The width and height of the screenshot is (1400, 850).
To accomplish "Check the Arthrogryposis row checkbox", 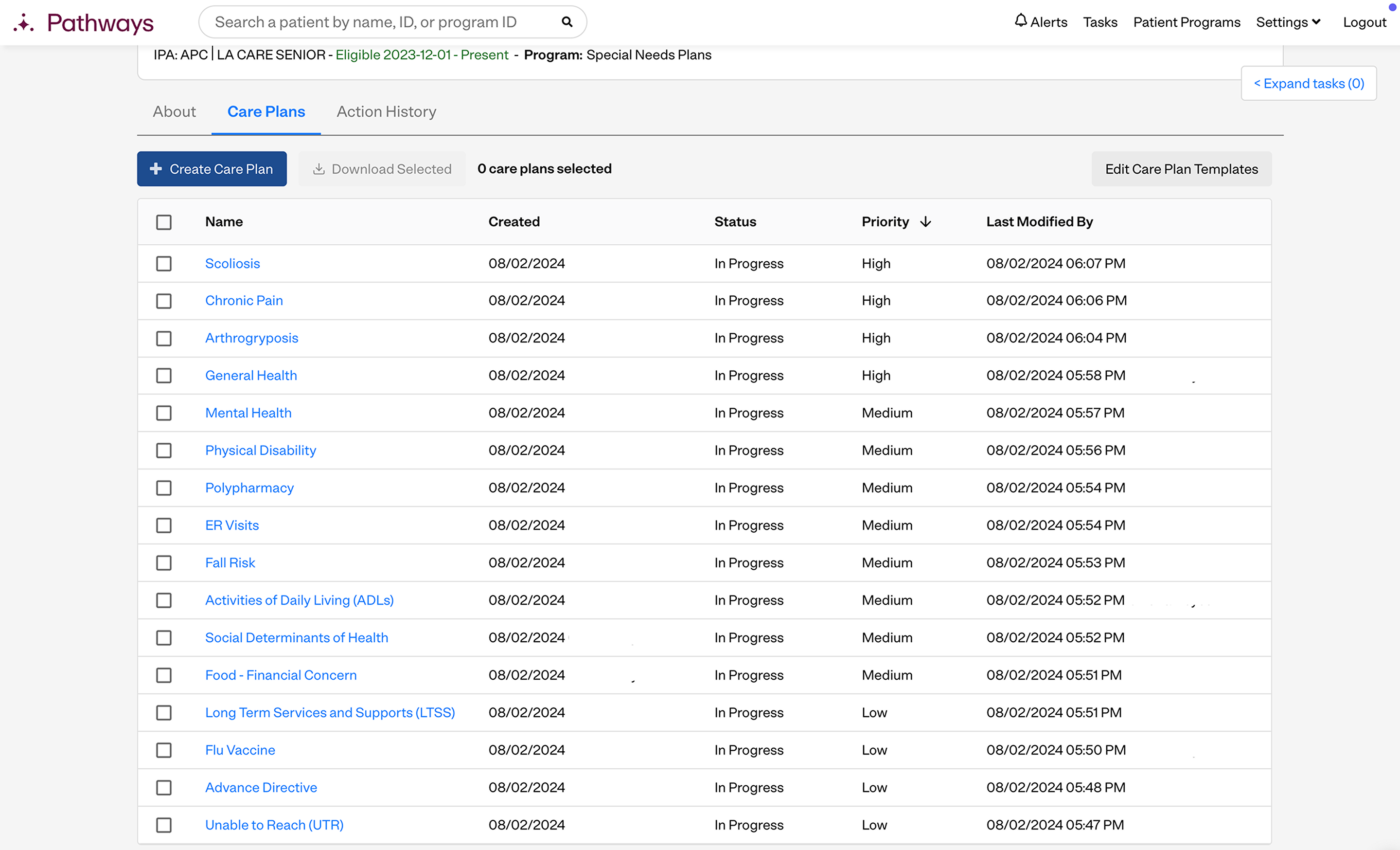I will pyautogui.click(x=164, y=338).
